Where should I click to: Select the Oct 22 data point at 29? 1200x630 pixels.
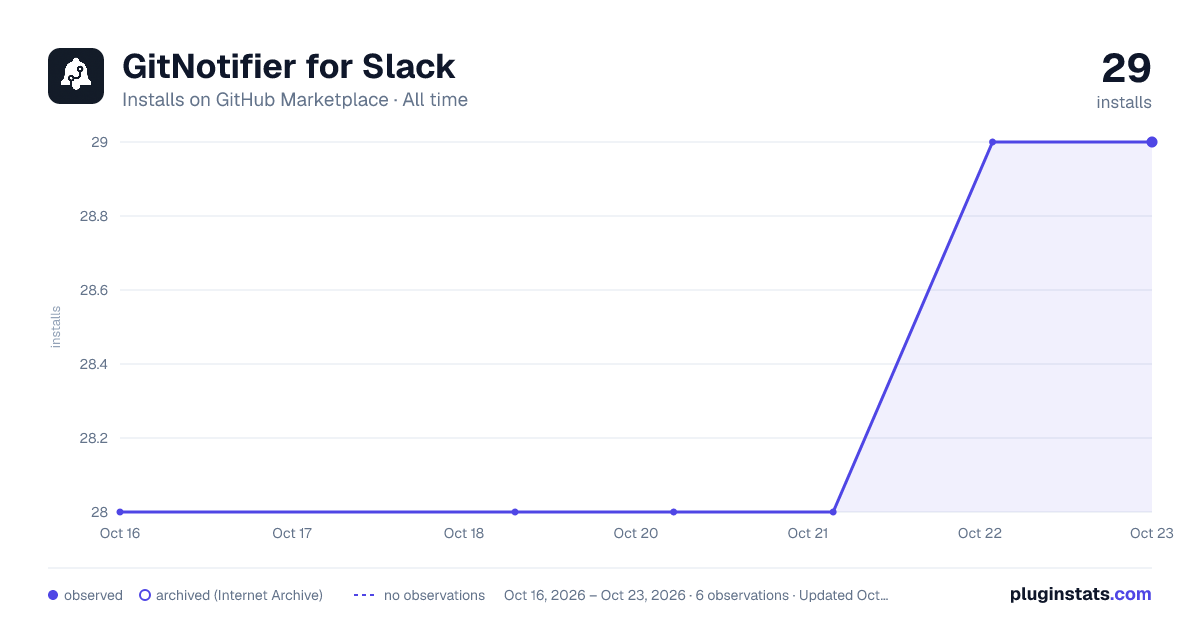[x=992, y=142]
